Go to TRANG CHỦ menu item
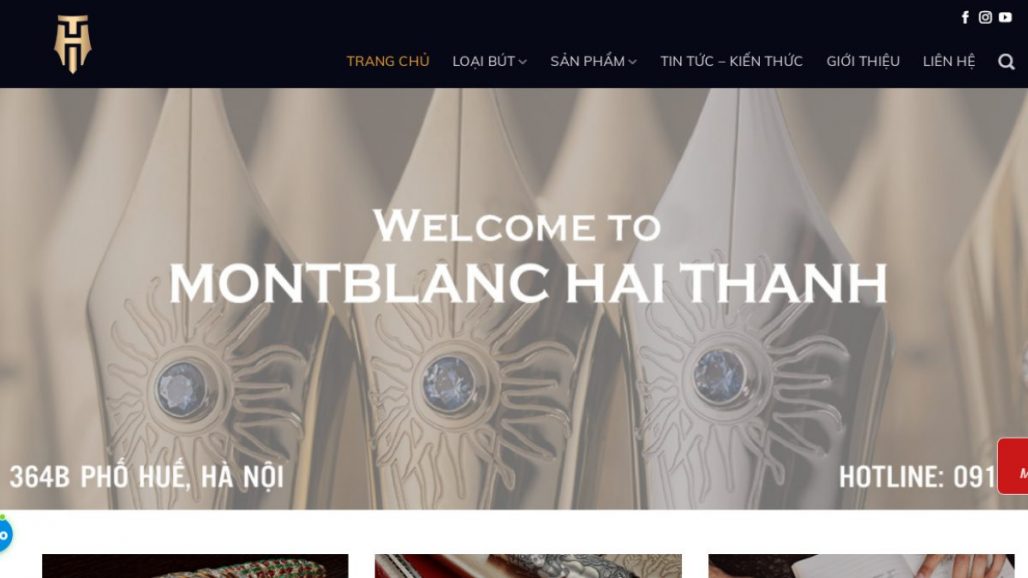Viewport: 1028px width, 578px height. (387, 61)
